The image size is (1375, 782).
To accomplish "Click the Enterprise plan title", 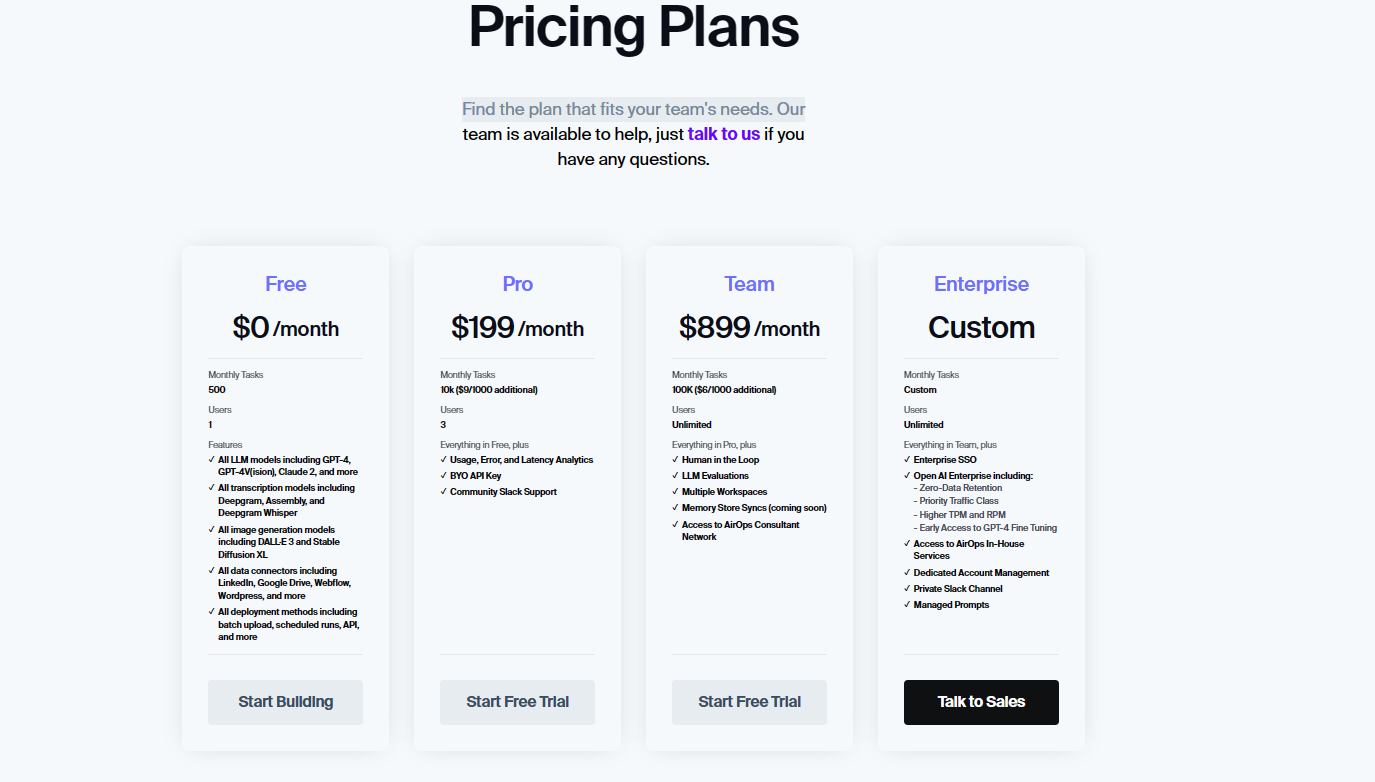I will [981, 284].
